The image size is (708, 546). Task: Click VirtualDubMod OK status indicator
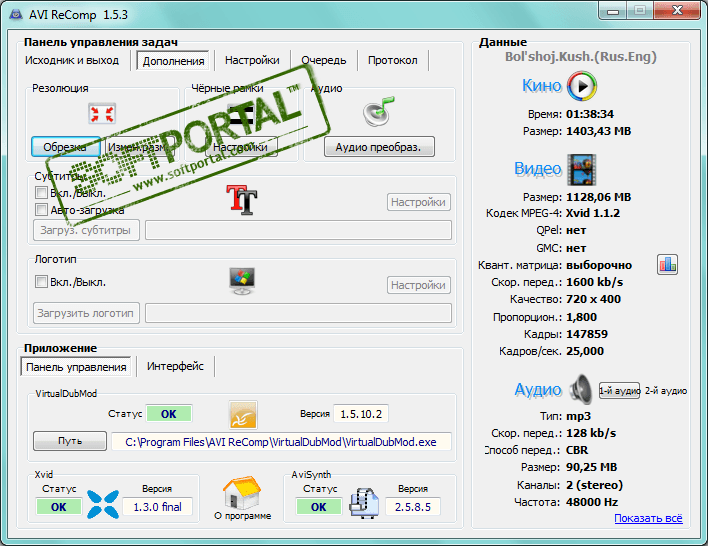(169, 414)
